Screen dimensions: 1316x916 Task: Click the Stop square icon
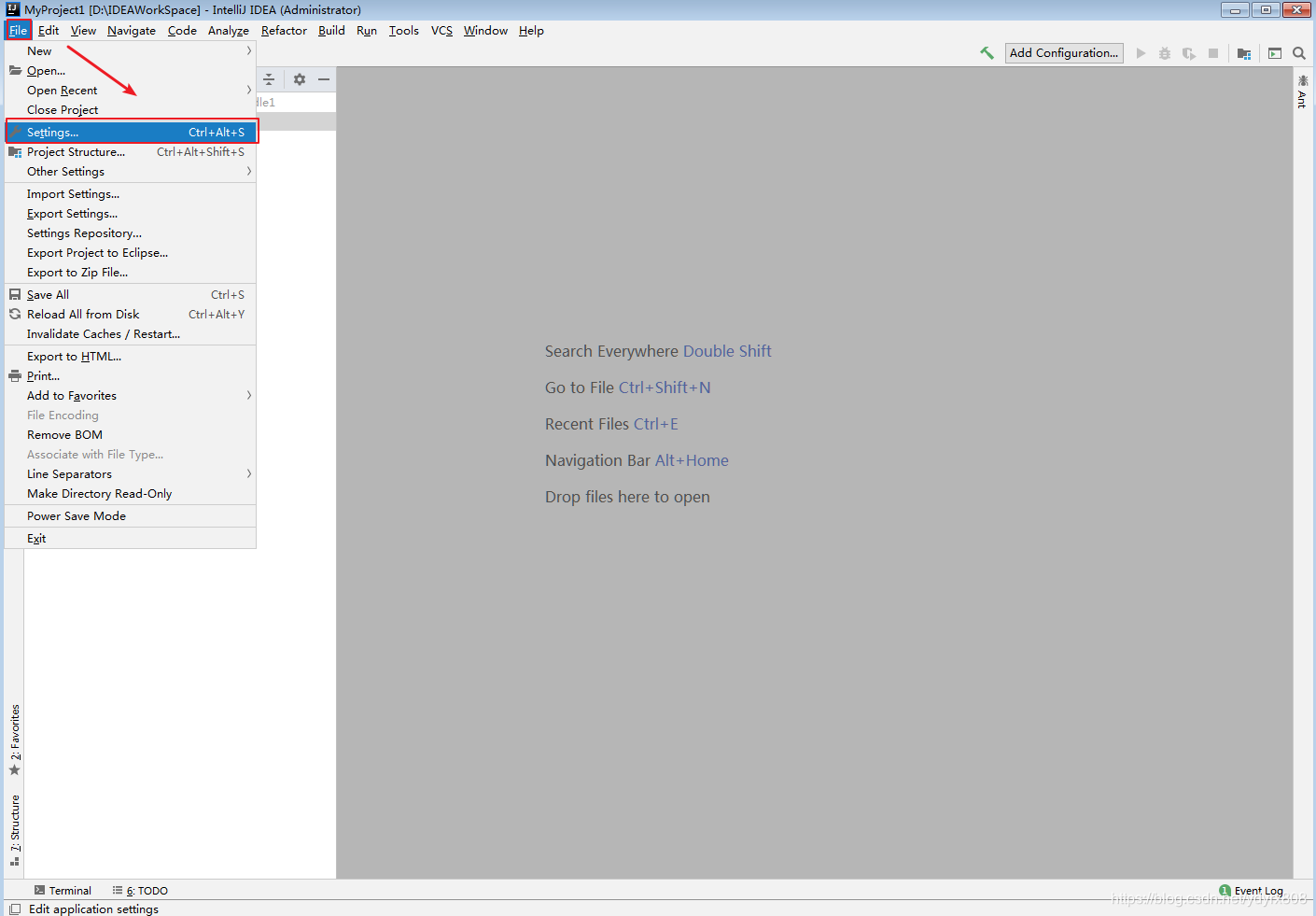[1213, 53]
